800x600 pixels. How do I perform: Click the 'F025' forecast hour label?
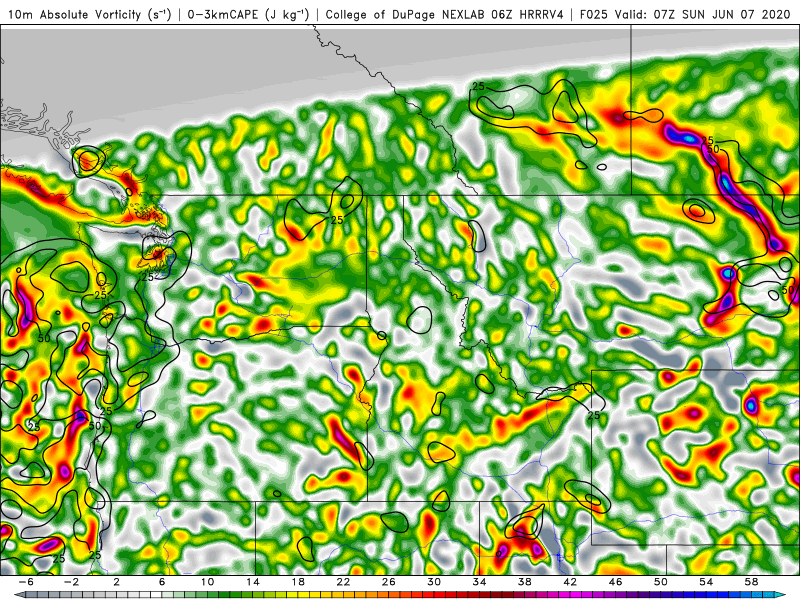pos(593,14)
